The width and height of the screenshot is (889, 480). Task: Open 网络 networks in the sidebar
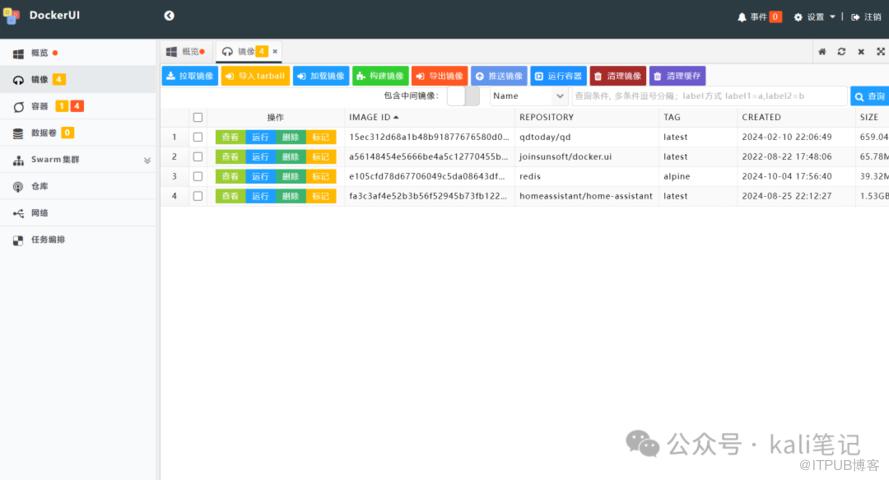tap(78, 213)
